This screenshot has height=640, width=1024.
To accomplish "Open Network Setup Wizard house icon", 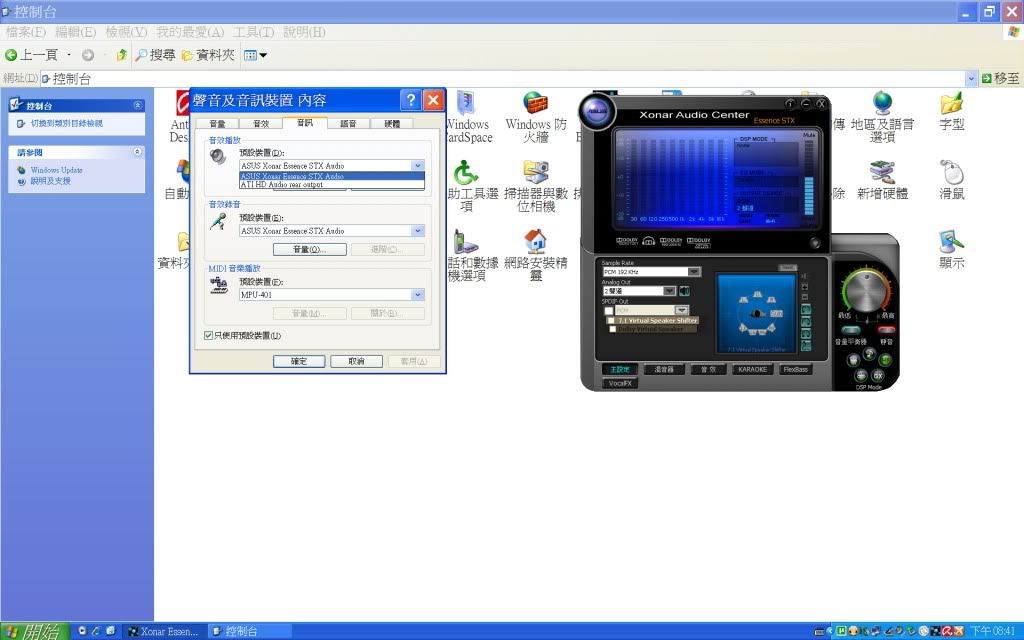I will point(536,242).
